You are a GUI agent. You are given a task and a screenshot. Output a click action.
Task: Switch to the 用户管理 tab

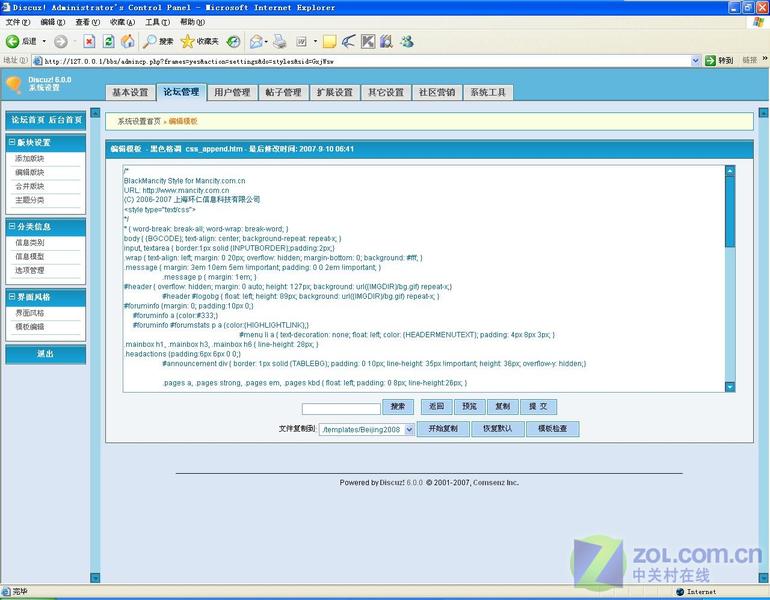232,92
